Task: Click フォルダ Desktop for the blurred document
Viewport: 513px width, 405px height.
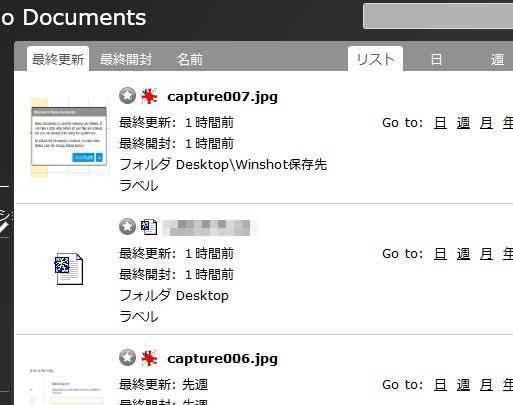Action: 174,295
